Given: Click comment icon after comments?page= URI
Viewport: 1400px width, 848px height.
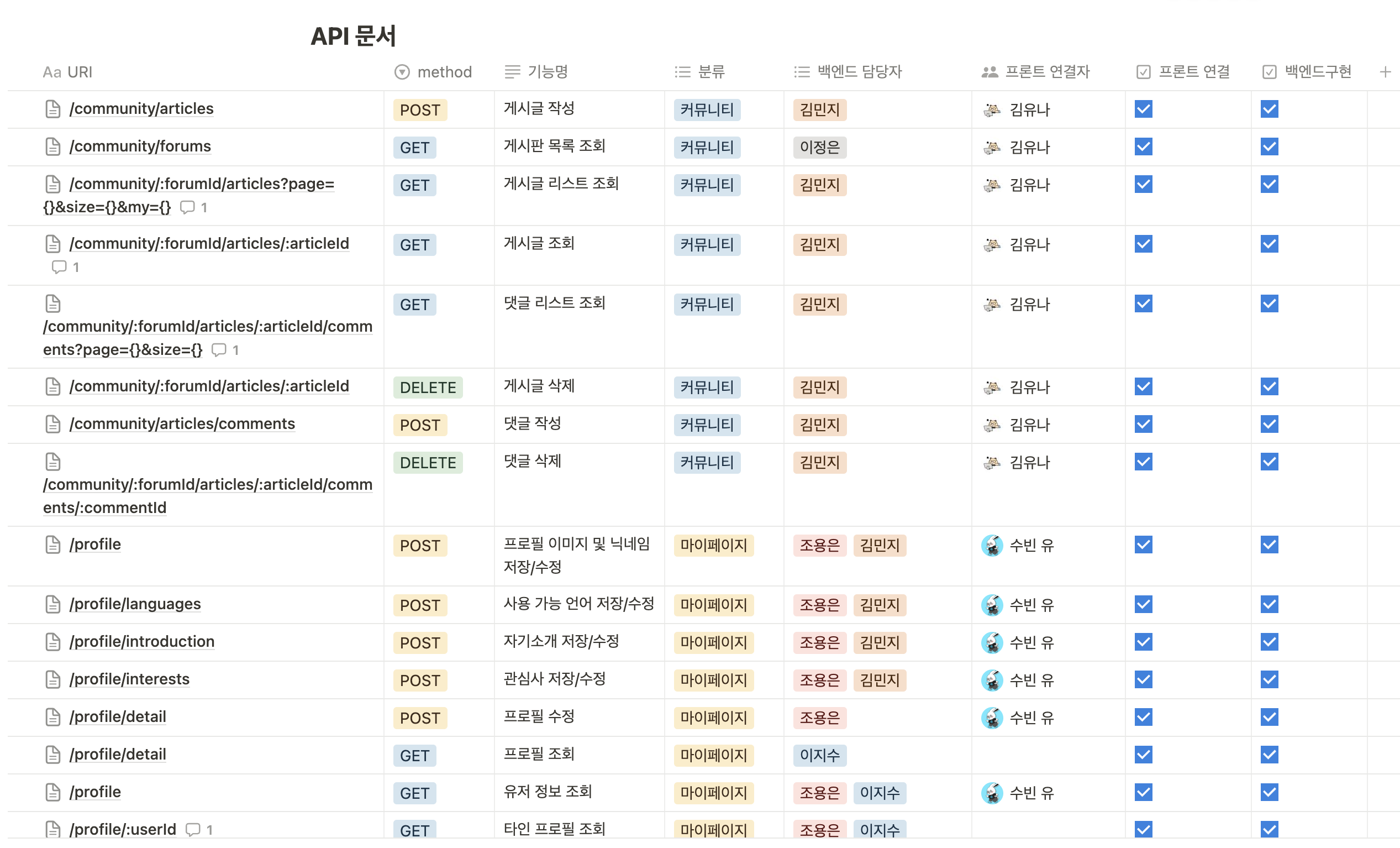Looking at the screenshot, I should click(219, 349).
